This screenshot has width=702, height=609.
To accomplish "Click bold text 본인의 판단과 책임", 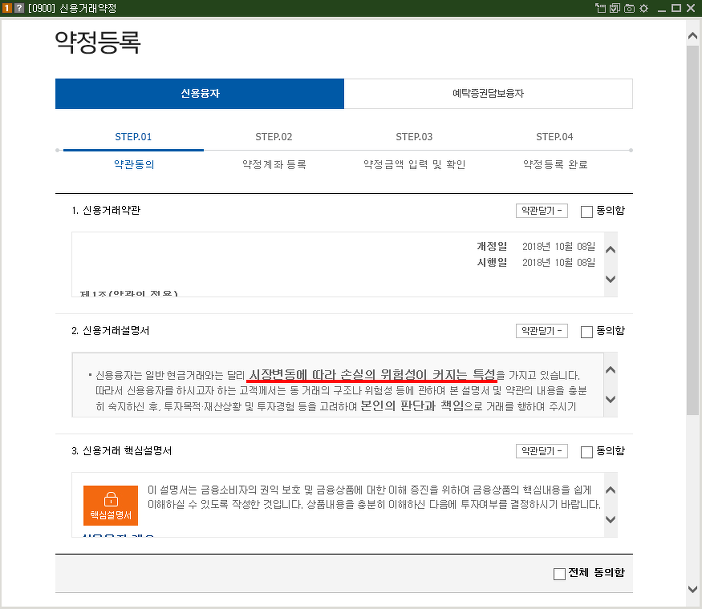I will click(x=411, y=406).
